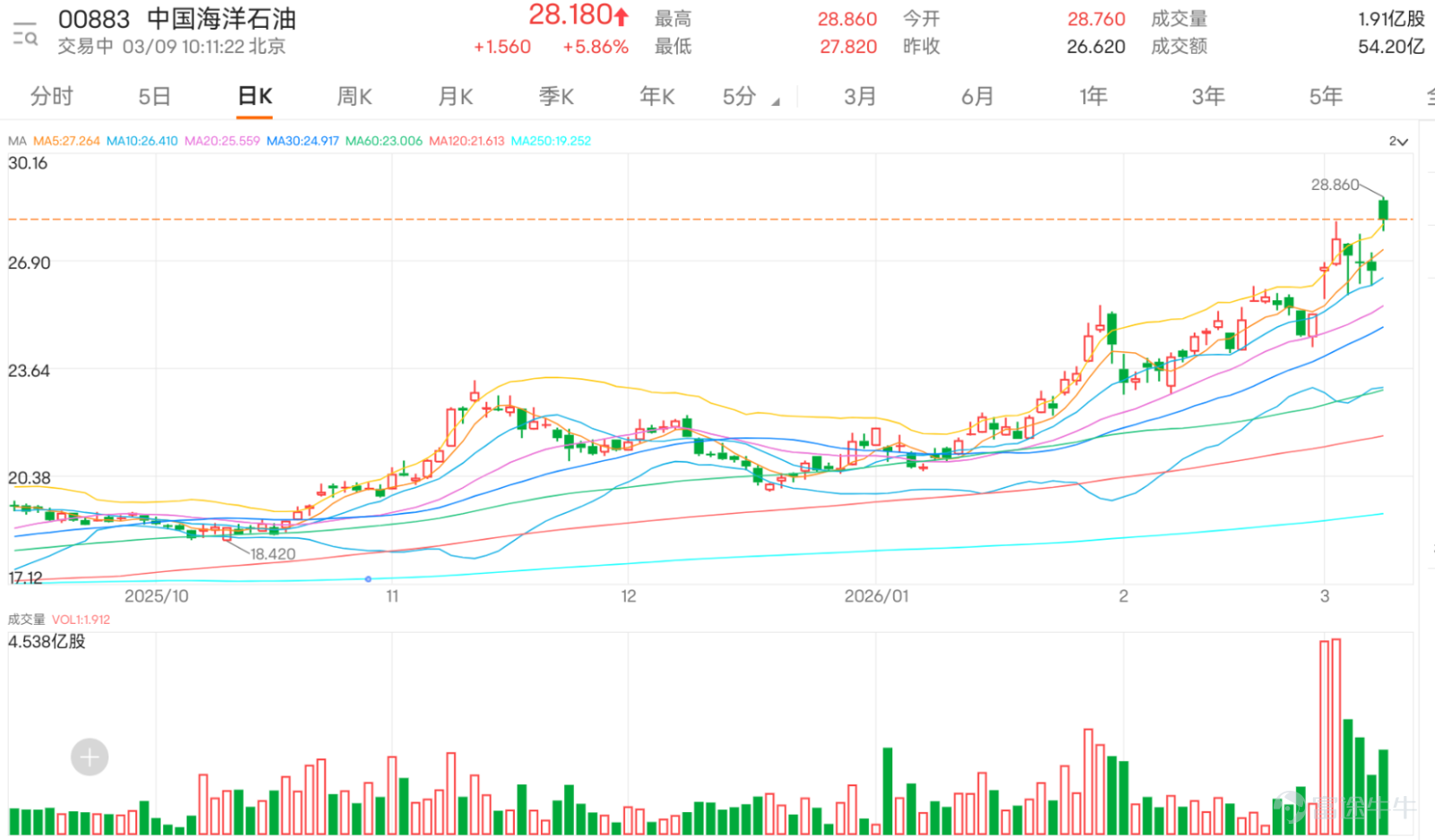Switch to the 分时 tab
Screen dimensions: 1435x840
click(51, 97)
